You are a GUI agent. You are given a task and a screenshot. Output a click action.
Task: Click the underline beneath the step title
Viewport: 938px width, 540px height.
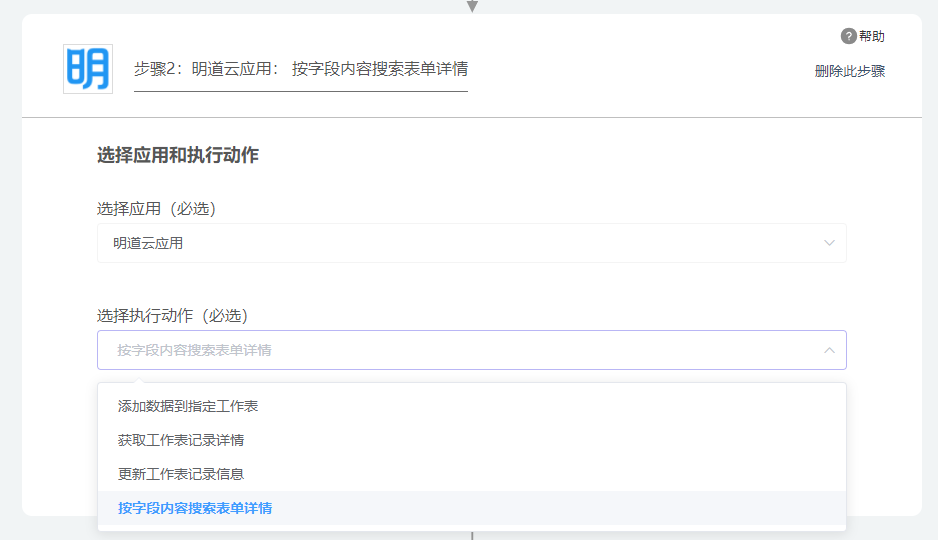tap(300, 91)
